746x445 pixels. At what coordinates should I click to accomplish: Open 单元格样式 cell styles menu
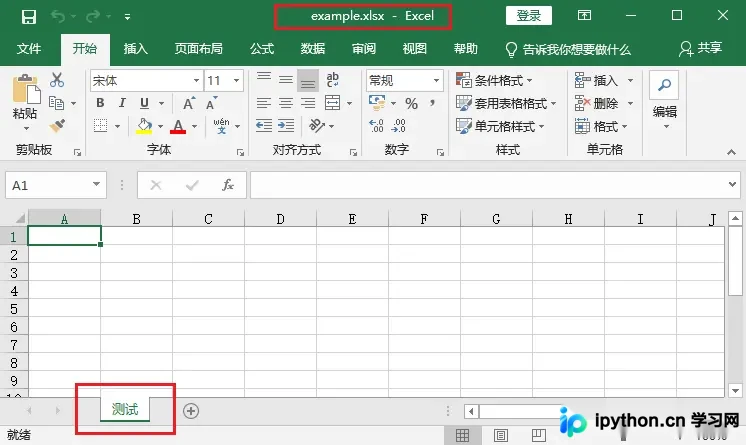[x=500, y=126]
